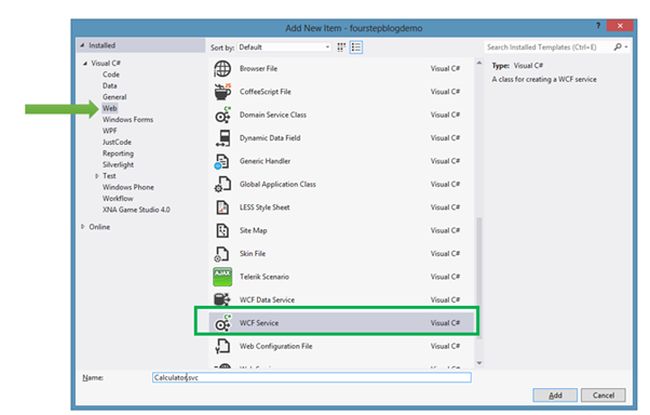This screenshot has width=650, height=415.
Task: Select the General category
Action: tap(115, 97)
